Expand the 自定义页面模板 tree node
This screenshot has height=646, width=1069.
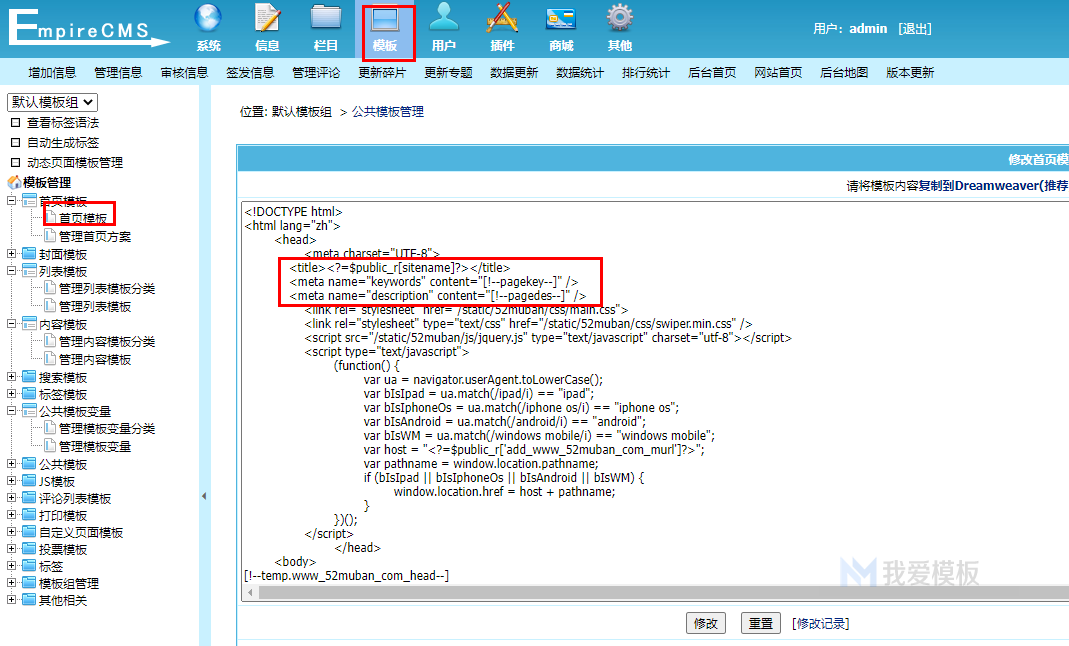(12, 532)
